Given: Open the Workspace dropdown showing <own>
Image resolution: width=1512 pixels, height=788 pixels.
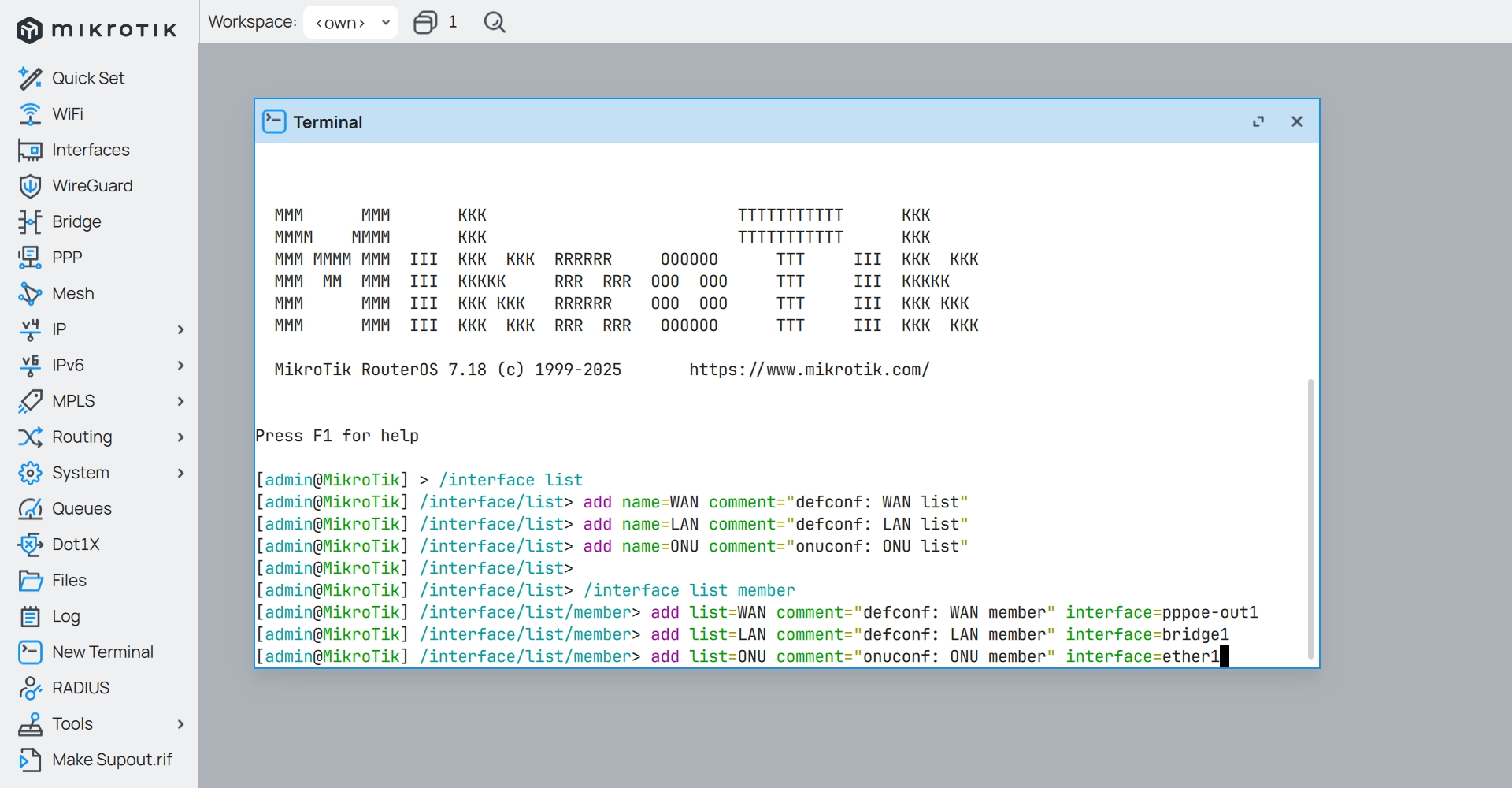Looking at the screenshot, I should (350, 22).
